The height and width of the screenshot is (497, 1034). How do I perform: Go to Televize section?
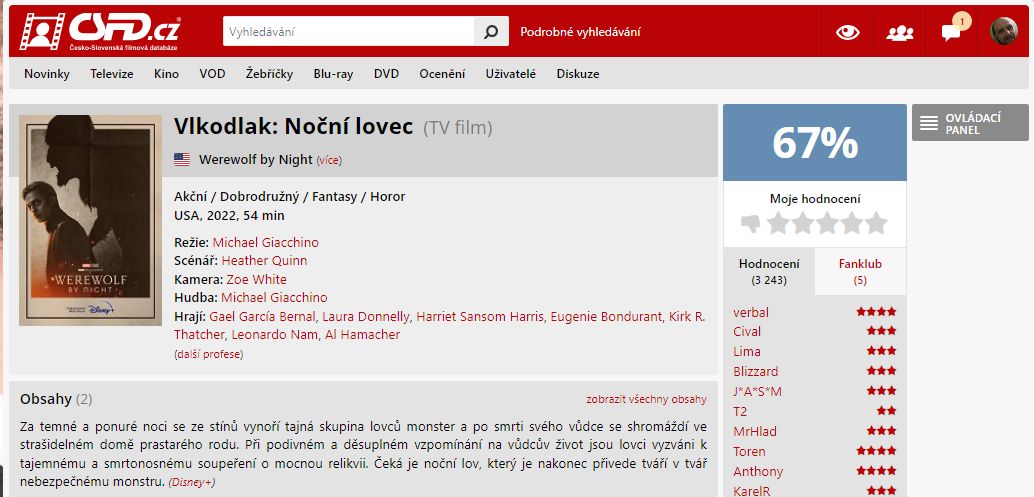pyautogui.click(x=111, y=74)
